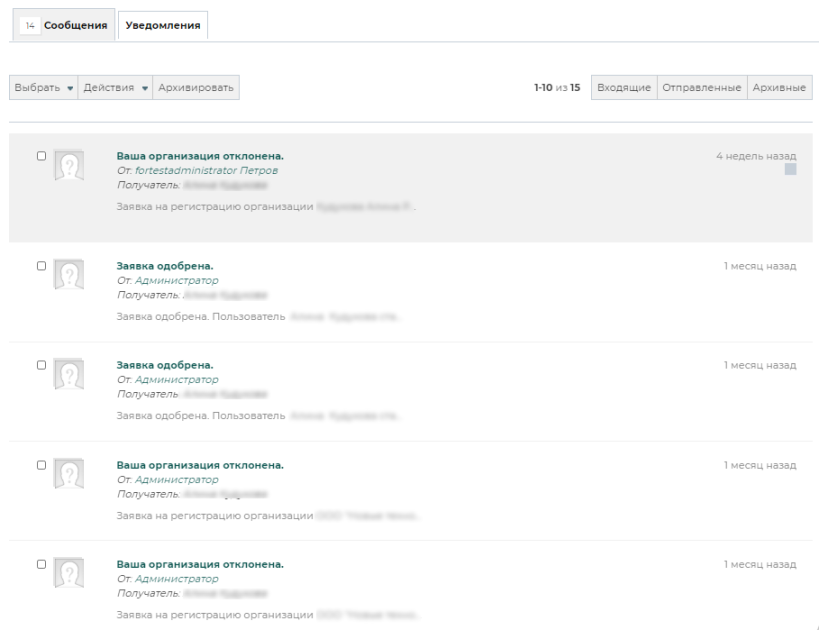Open first 'Ваша организация отклонена.' notification title
The height and width of the screenshot is (630, 819).
200,156
